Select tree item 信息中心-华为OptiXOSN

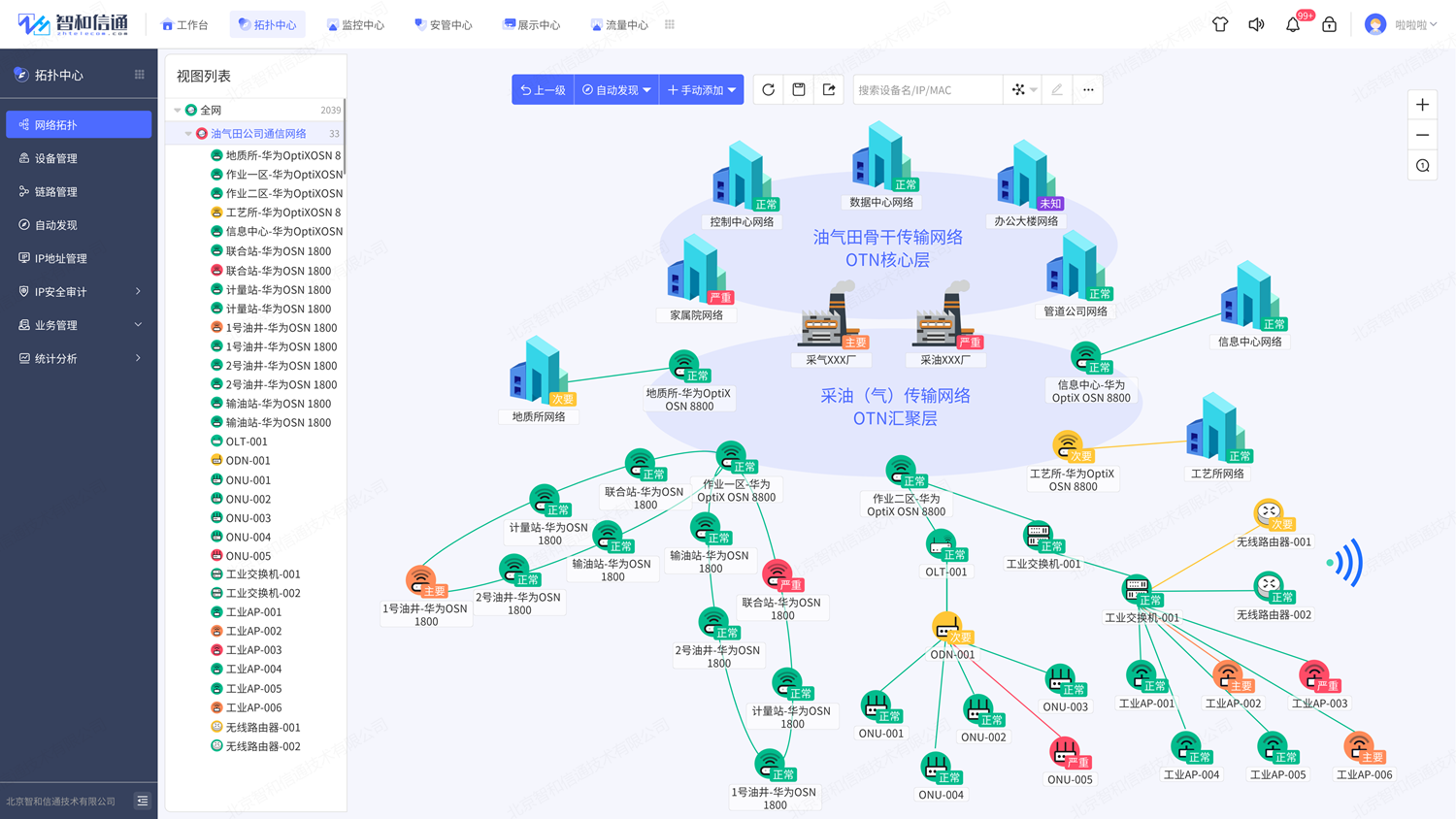tap(277, 232)
